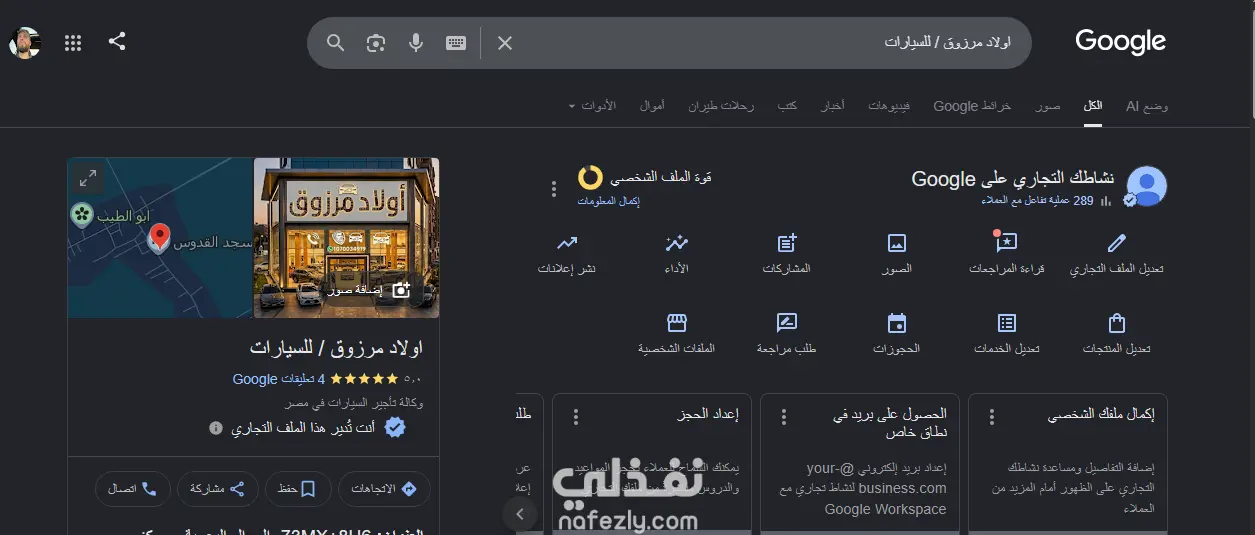Open the on-screen keyboard input tool
Image resolution: width=1255 pixels, height=535 pixels.
coord(456,43)
